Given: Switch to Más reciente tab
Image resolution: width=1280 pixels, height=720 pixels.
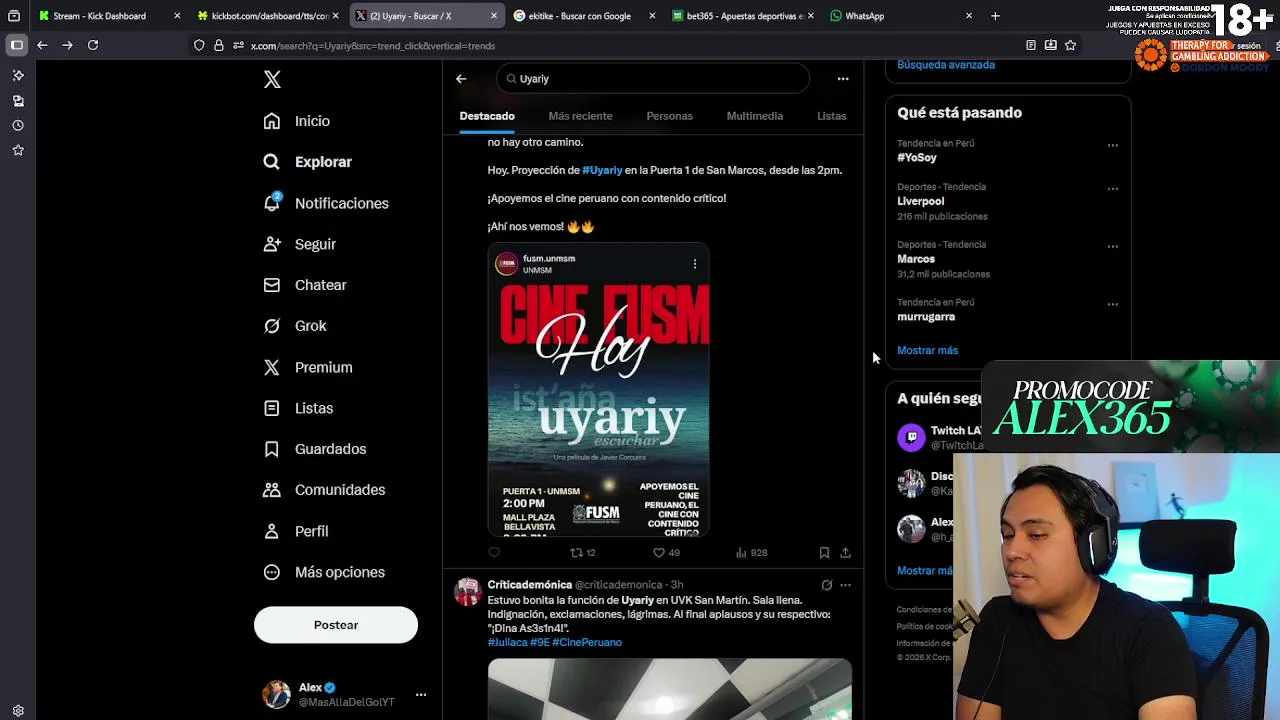Looking at the screenshot, I should pyautogui.click(x=580, y=116).
